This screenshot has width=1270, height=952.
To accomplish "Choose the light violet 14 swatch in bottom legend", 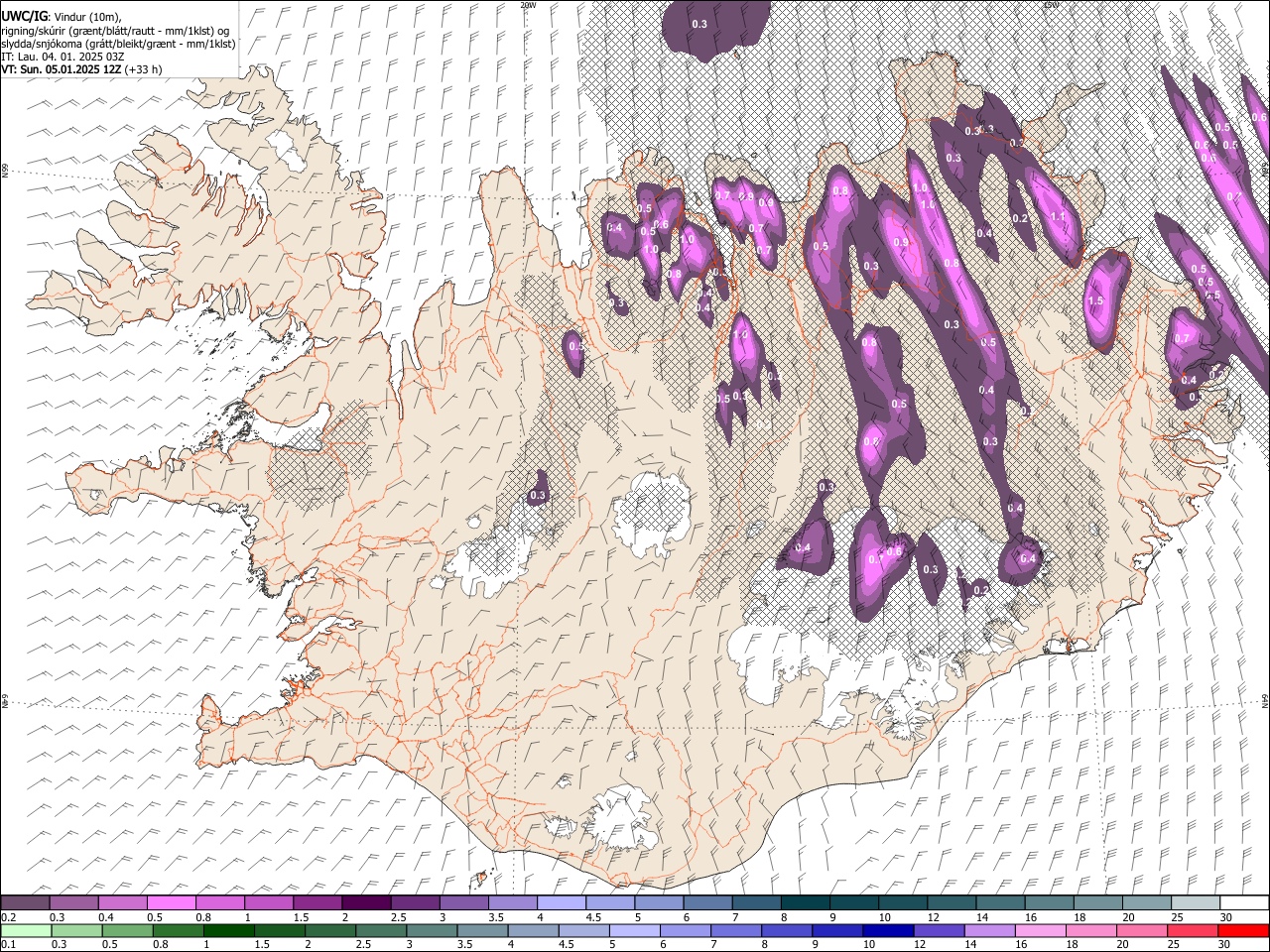I will (988, 931).
